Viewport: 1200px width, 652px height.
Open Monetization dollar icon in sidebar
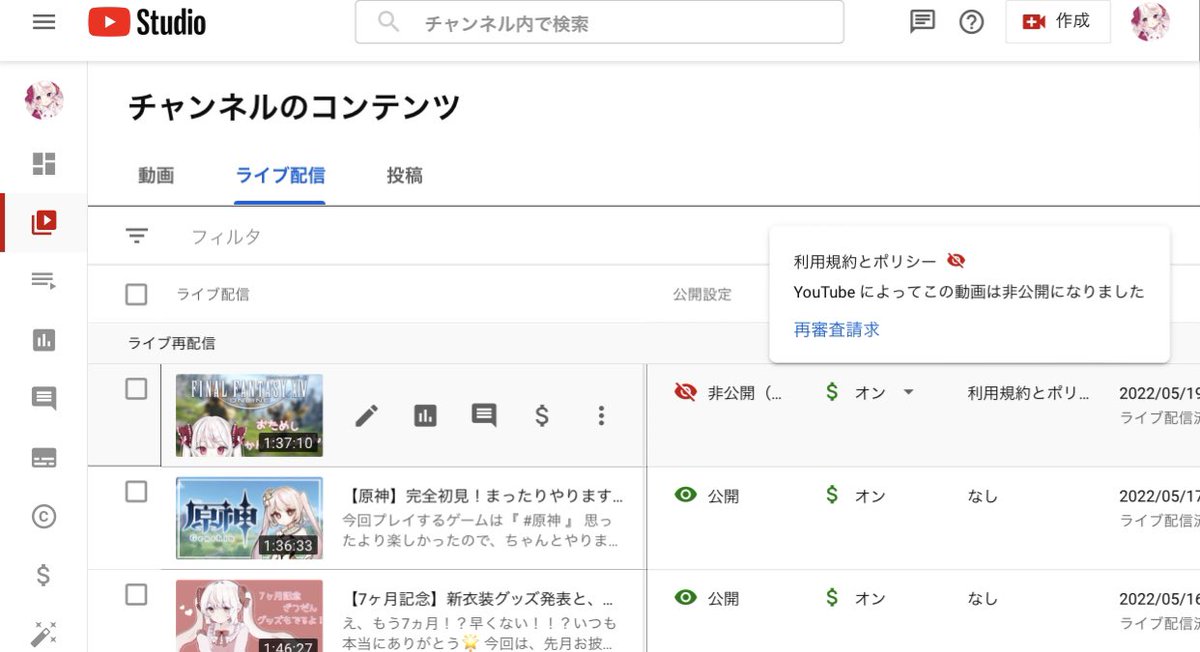pos(44,575)
